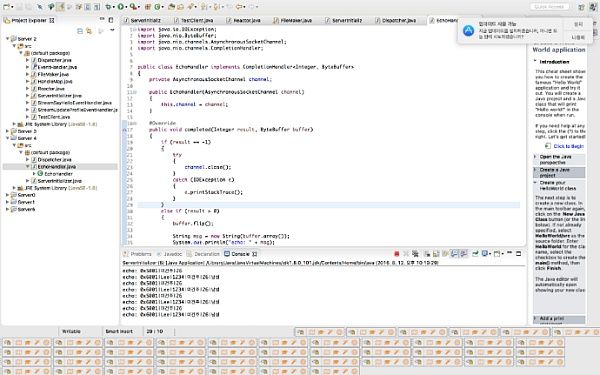Viewport: 600px width, 375px height.
Task: Click the Search toolbar icon
Action: pyautogui.click(x=190, y=7)
